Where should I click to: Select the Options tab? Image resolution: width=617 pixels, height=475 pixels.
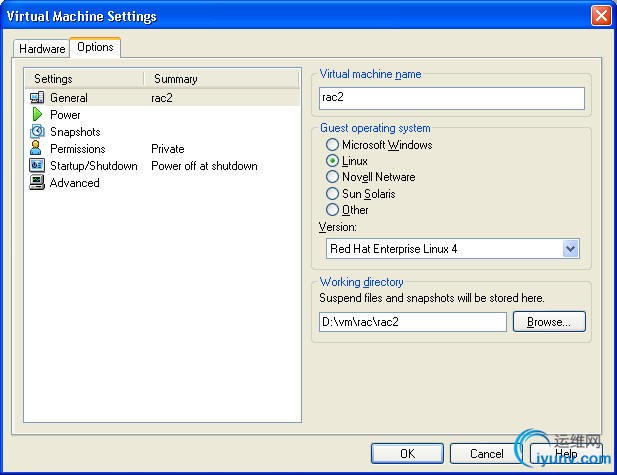point(95,47)
